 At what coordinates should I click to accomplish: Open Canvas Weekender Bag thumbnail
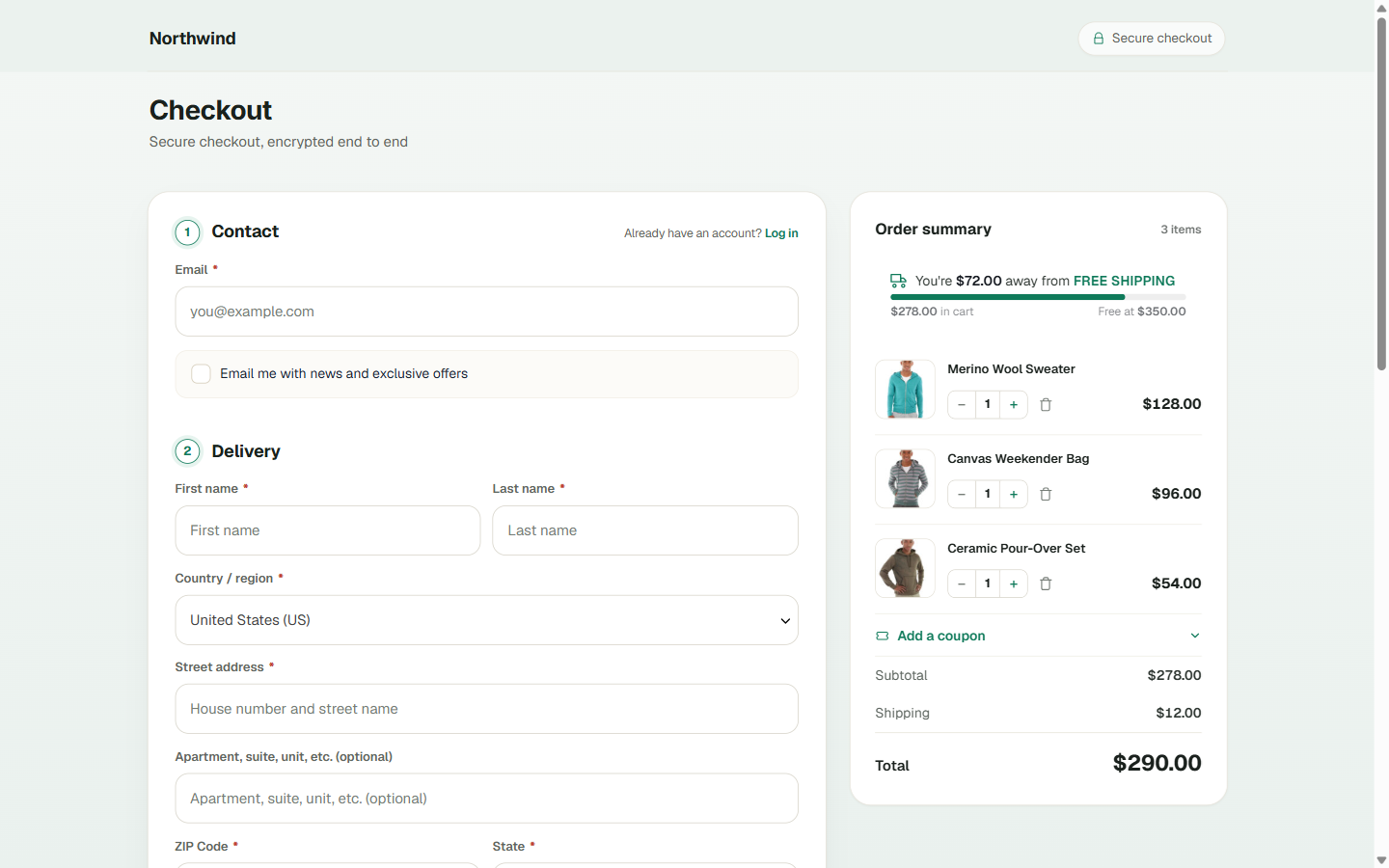(x=905, y=478)
